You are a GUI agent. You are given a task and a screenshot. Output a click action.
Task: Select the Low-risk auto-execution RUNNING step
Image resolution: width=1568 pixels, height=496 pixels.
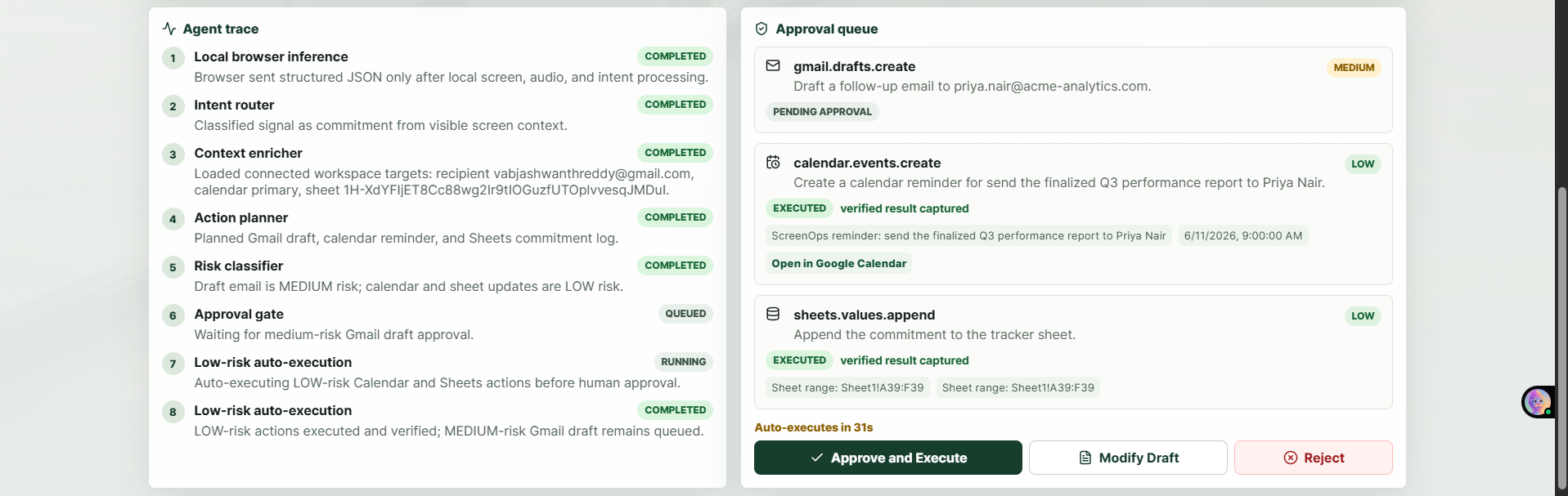(272, 362)
